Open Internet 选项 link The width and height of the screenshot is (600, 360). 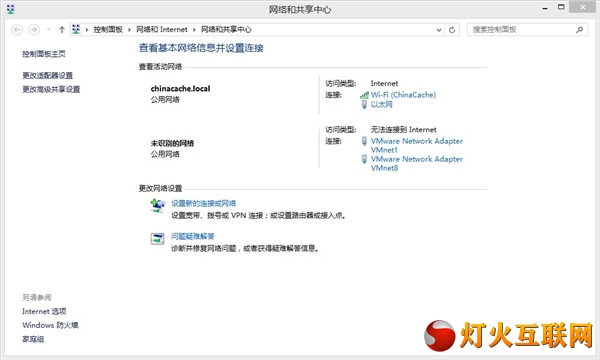[x=44, y=311]
